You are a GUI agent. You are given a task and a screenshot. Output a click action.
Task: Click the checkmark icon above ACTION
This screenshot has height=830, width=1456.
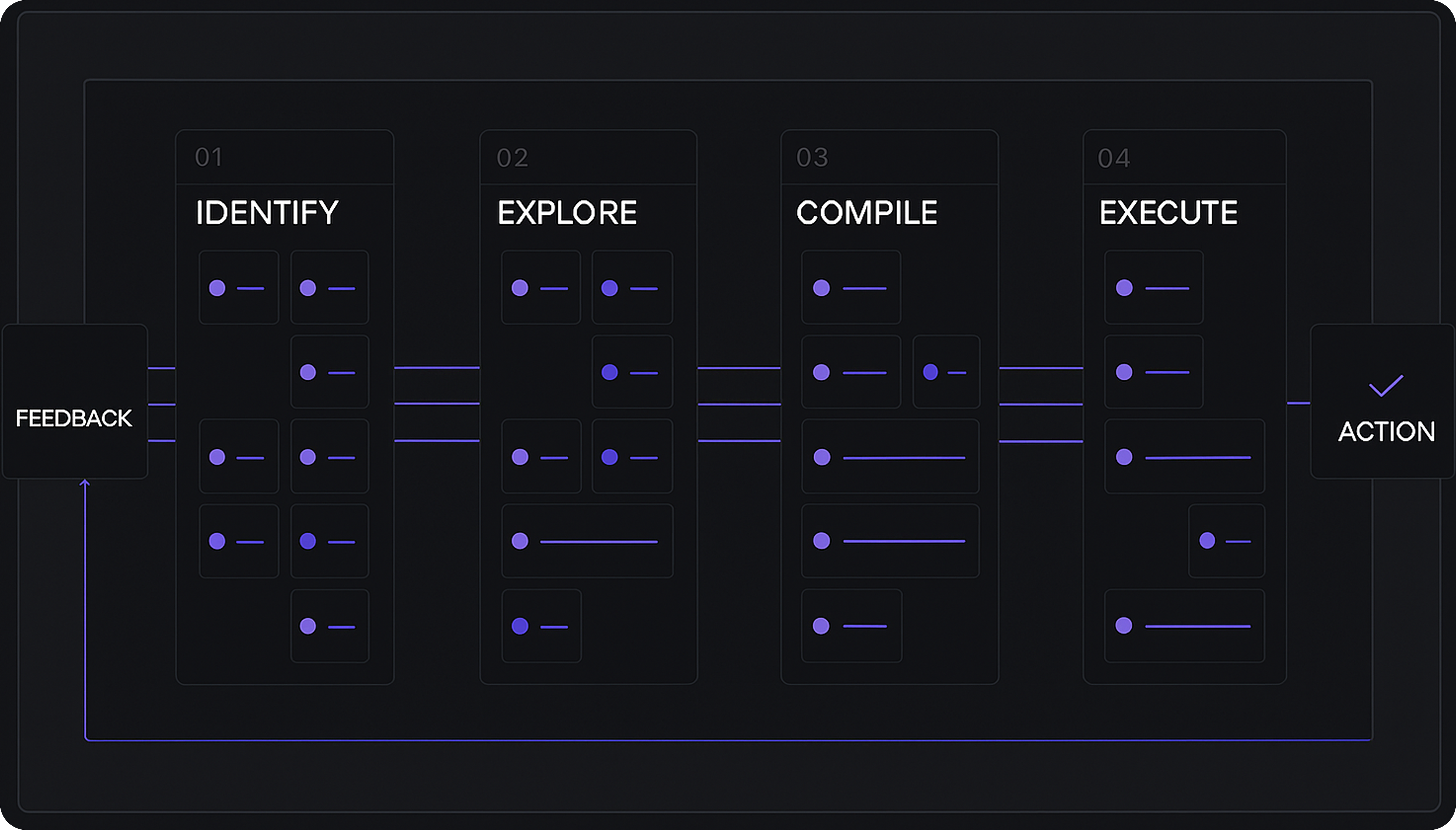[x=1386, y=385]
